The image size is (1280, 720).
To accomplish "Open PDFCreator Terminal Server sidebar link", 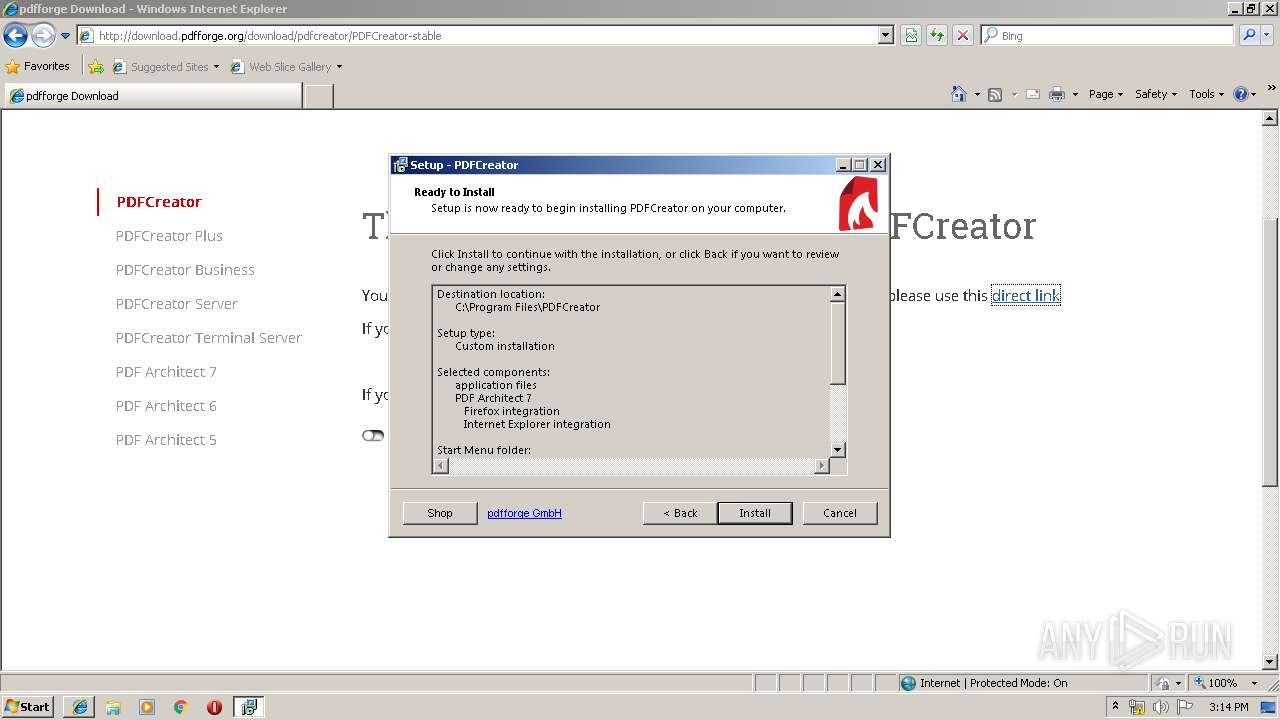I will (208, 338).
